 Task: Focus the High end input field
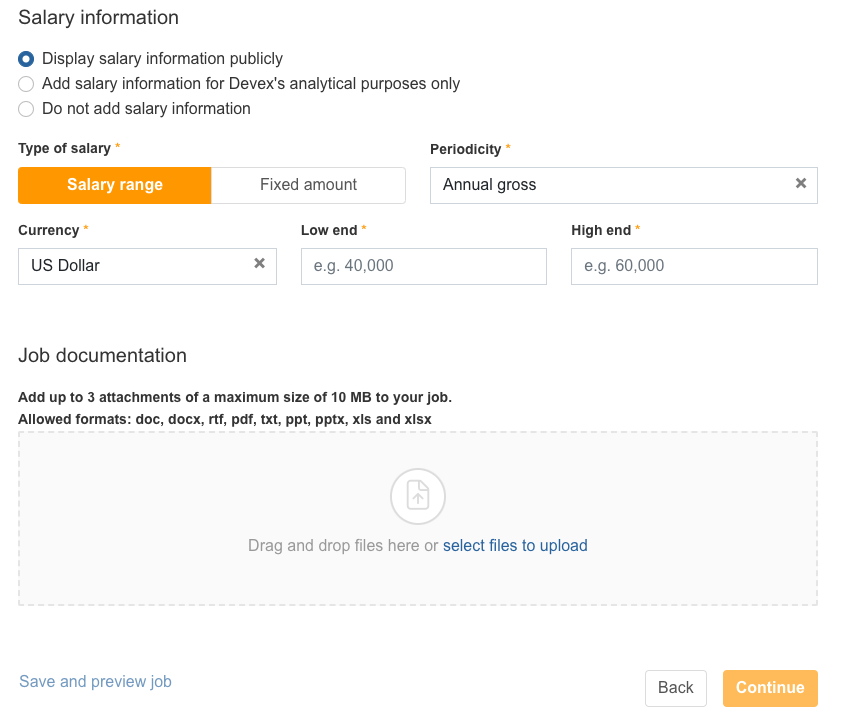pyautogui.click(x=694, y=266)
